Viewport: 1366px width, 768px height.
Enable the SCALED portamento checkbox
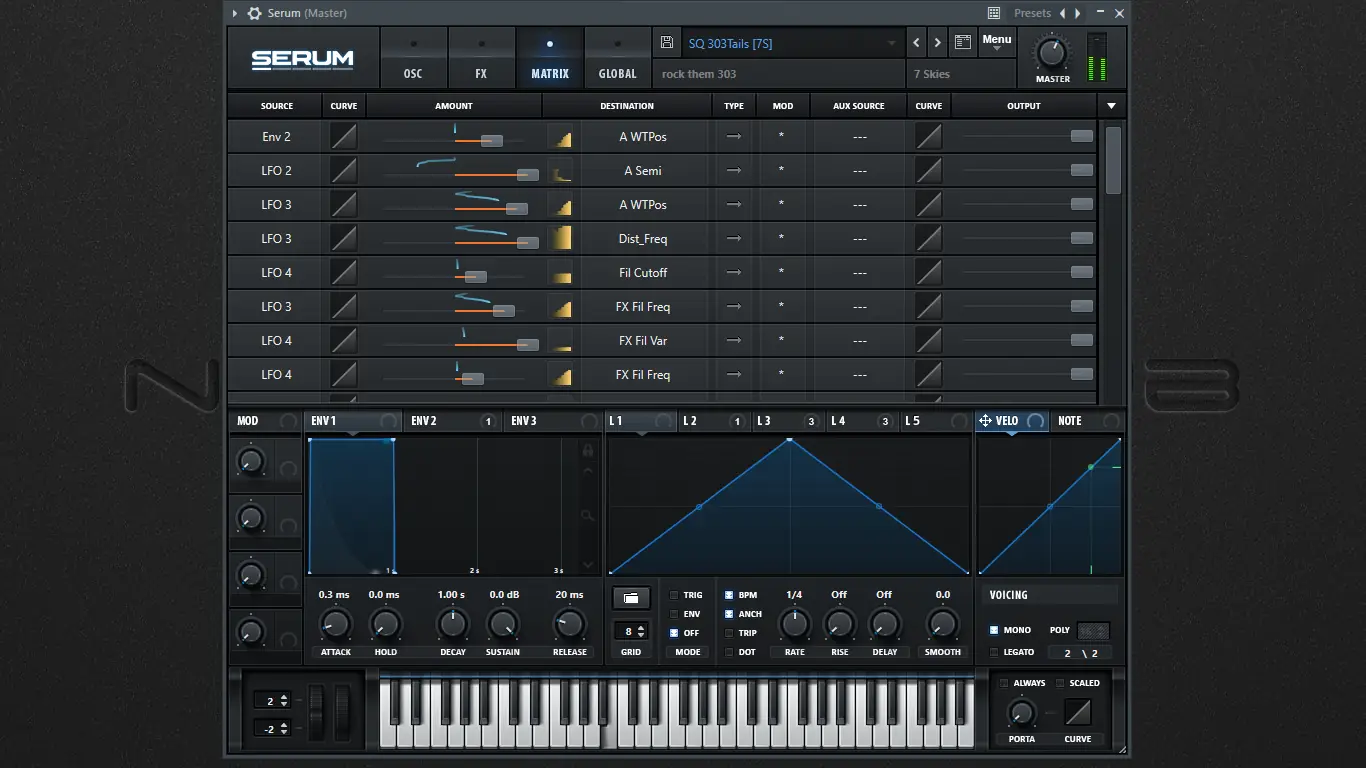1061,683
